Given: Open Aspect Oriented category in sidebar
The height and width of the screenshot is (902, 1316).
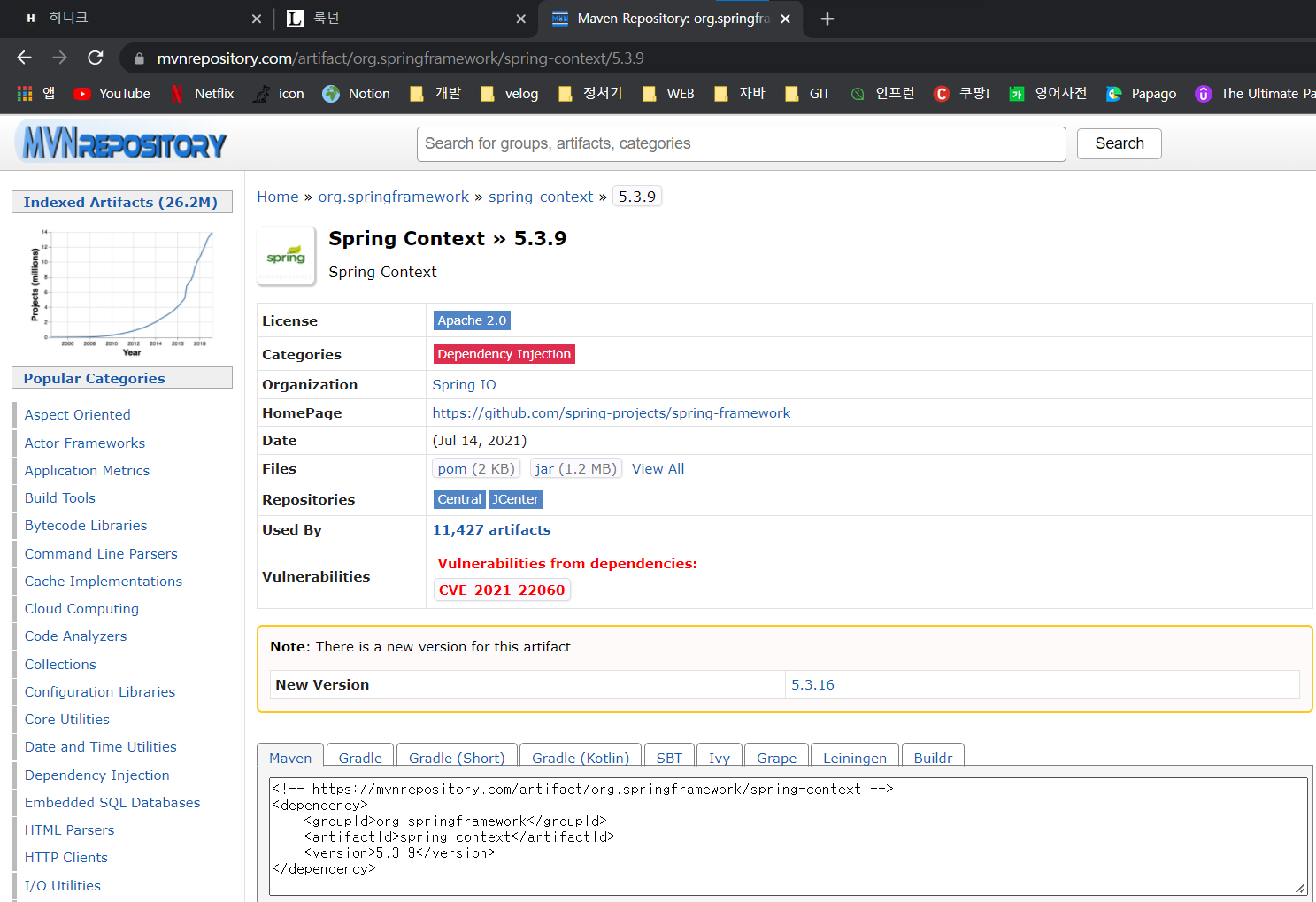Looking at the screenshot, I should pos(77,414).
